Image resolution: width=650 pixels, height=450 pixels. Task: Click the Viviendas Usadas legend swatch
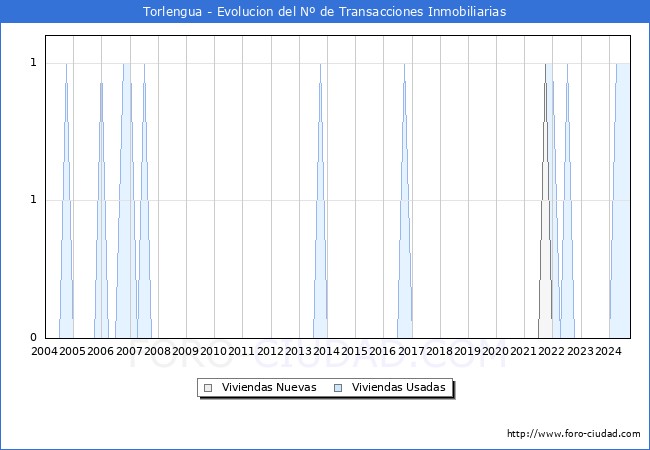point(338,388)
